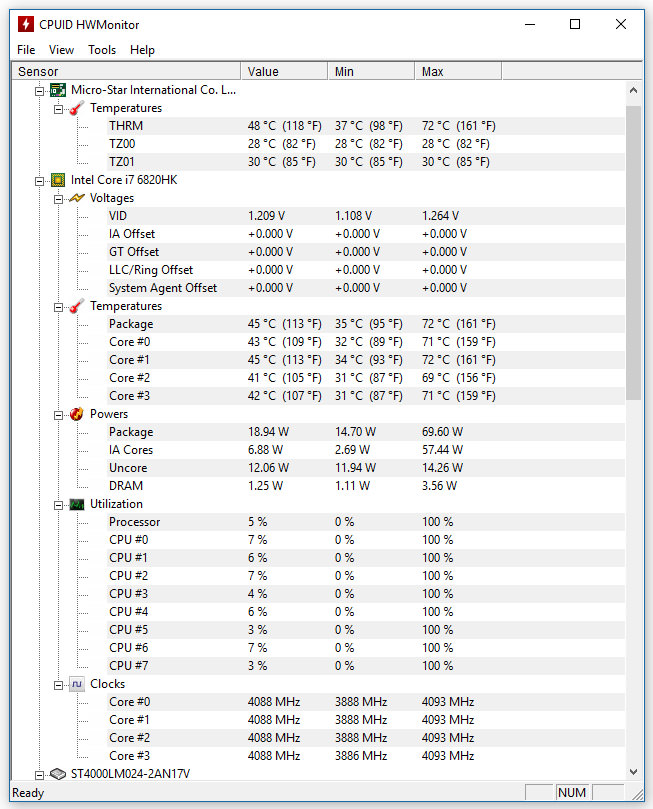Click the 69.60 W max package power value
Image resolution: width=653 pixels, height=809 pixels.
(443, 432)
